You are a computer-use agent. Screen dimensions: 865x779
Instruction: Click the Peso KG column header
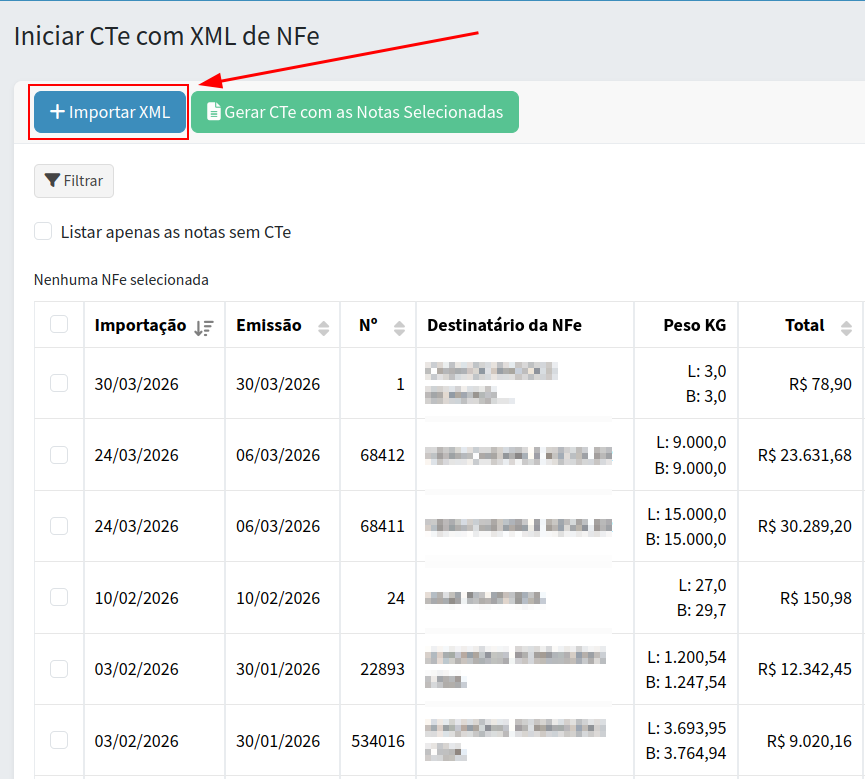point(694,325)
